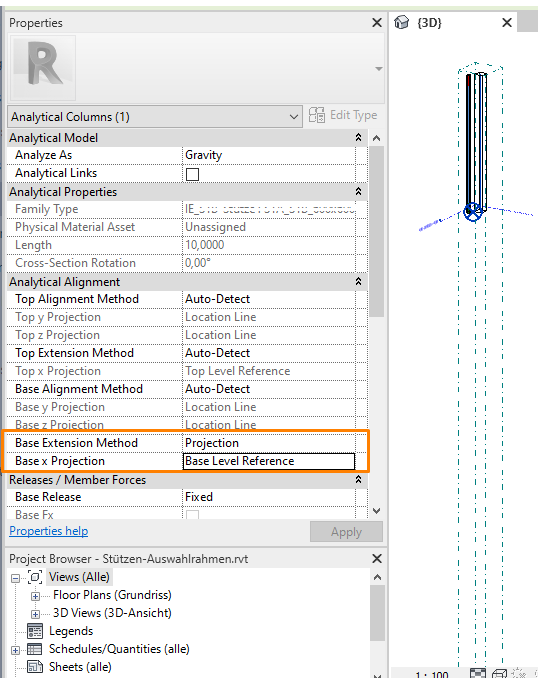Click the analytical column base node
The image size is (538, 680).
(472, 212)
